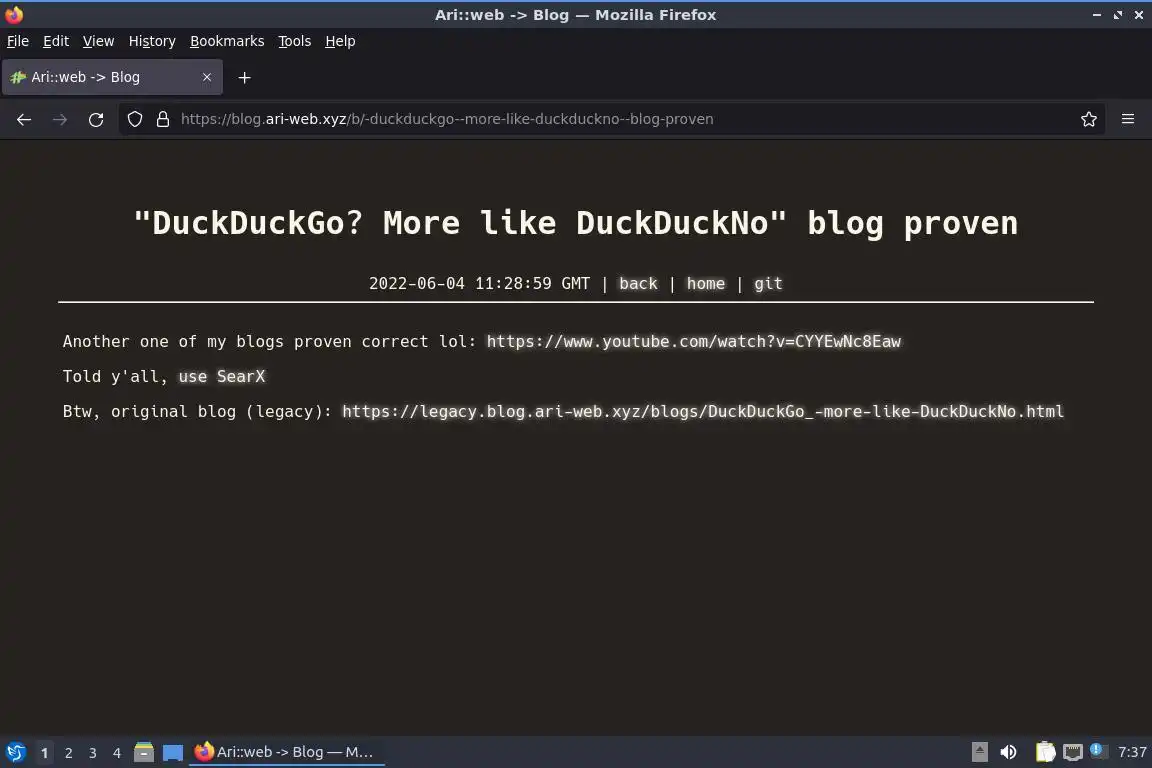1152x768 pixels.
Task: Open the tracking protection shield icon
Action: (134, 119)
